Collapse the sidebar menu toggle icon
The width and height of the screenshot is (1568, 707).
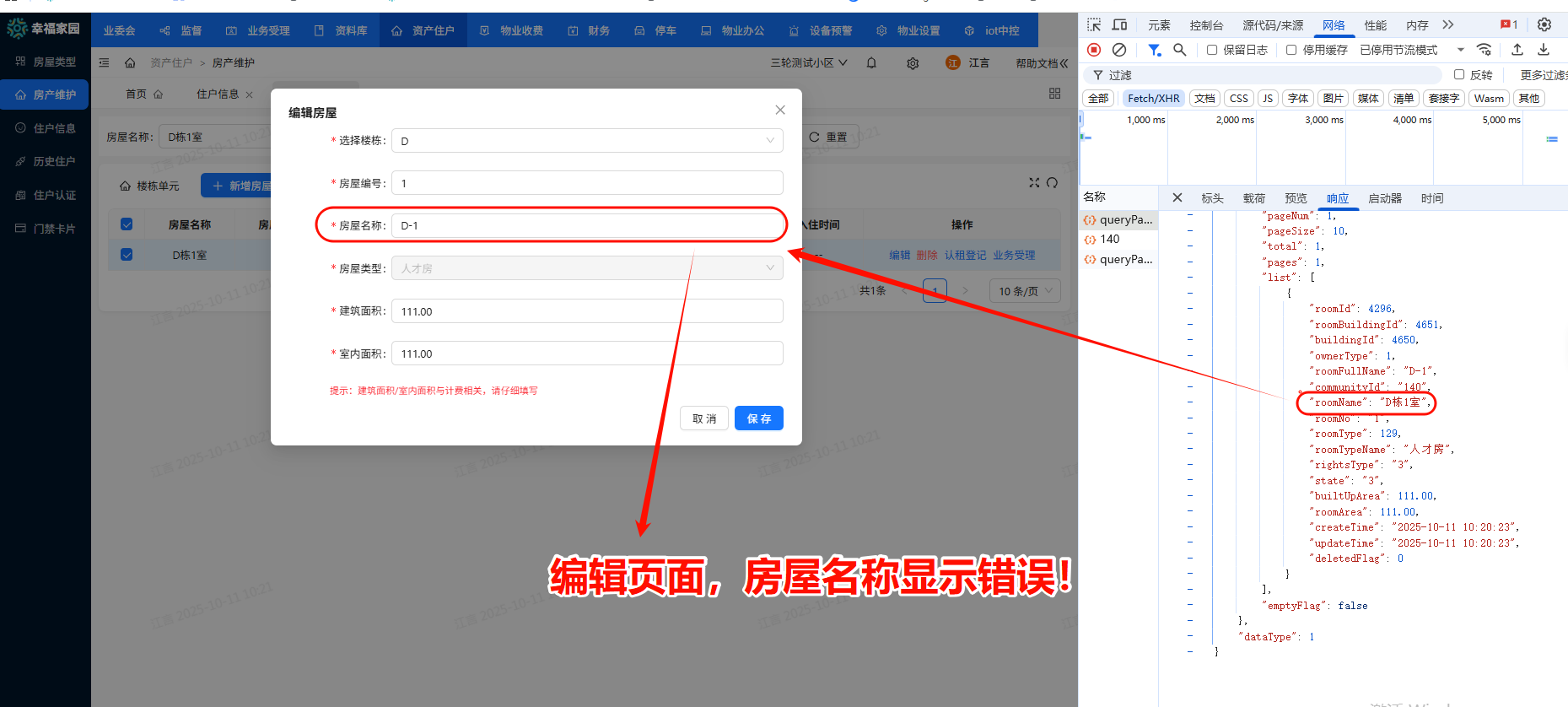[104, 62]
